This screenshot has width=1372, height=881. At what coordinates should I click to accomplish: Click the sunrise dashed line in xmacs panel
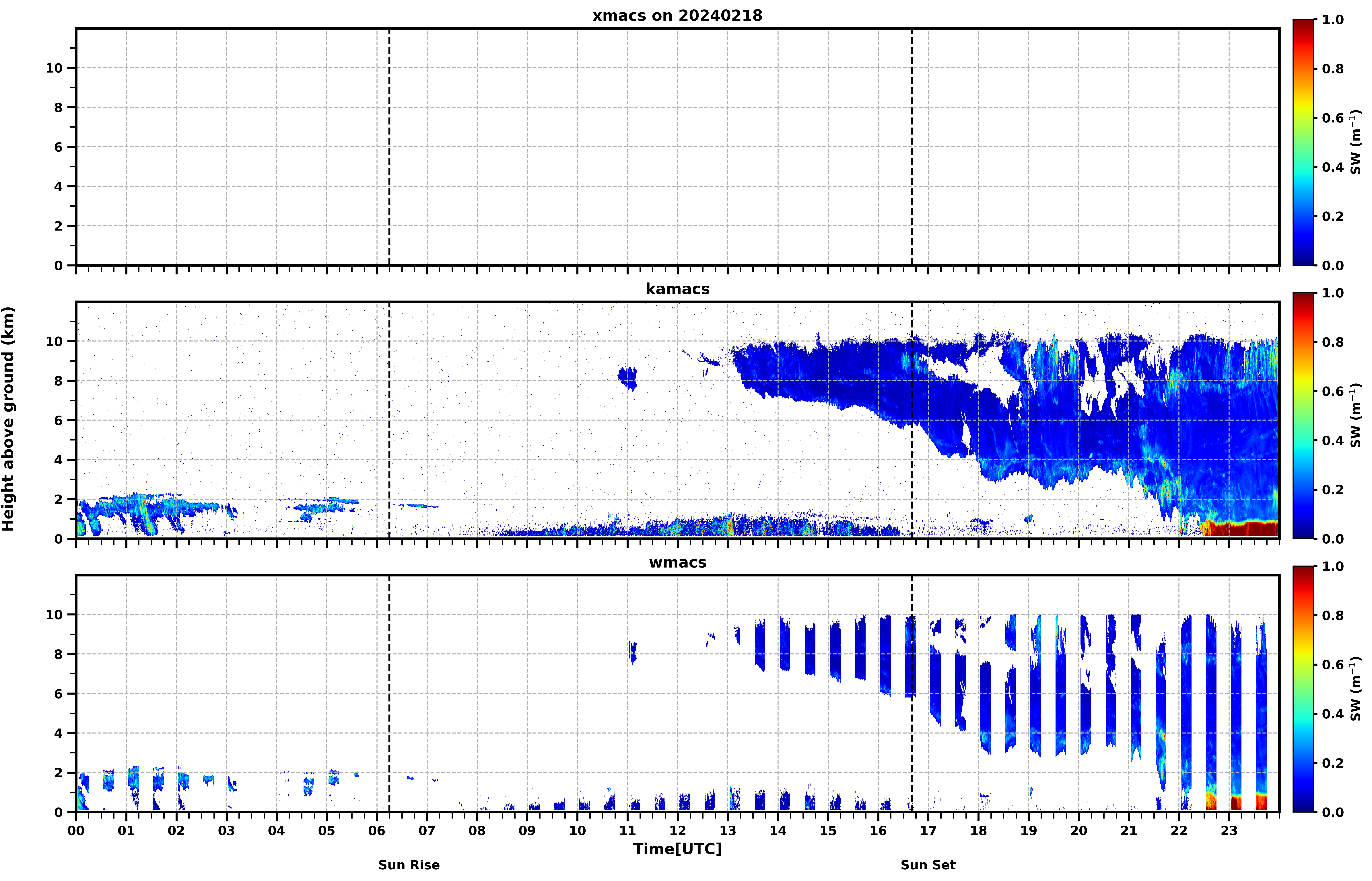click(x=390, y=147)
